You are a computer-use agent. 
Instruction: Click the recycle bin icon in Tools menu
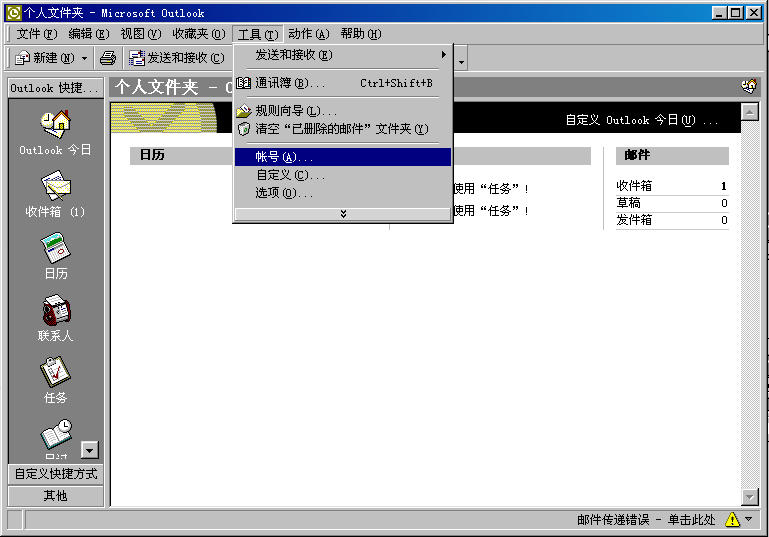point(244,129)
